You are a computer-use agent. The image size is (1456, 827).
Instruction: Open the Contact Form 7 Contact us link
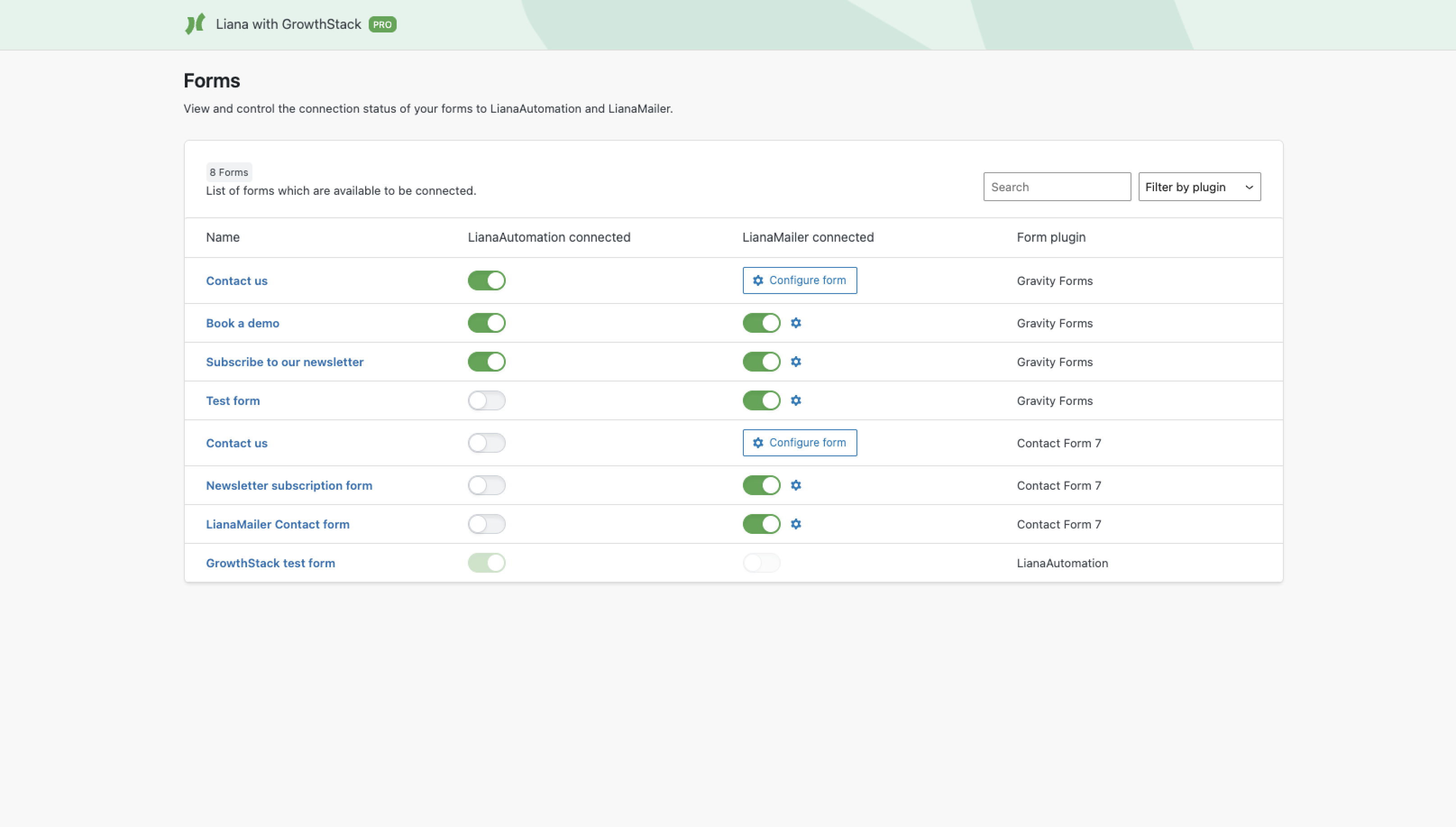[x=237, y=443]
